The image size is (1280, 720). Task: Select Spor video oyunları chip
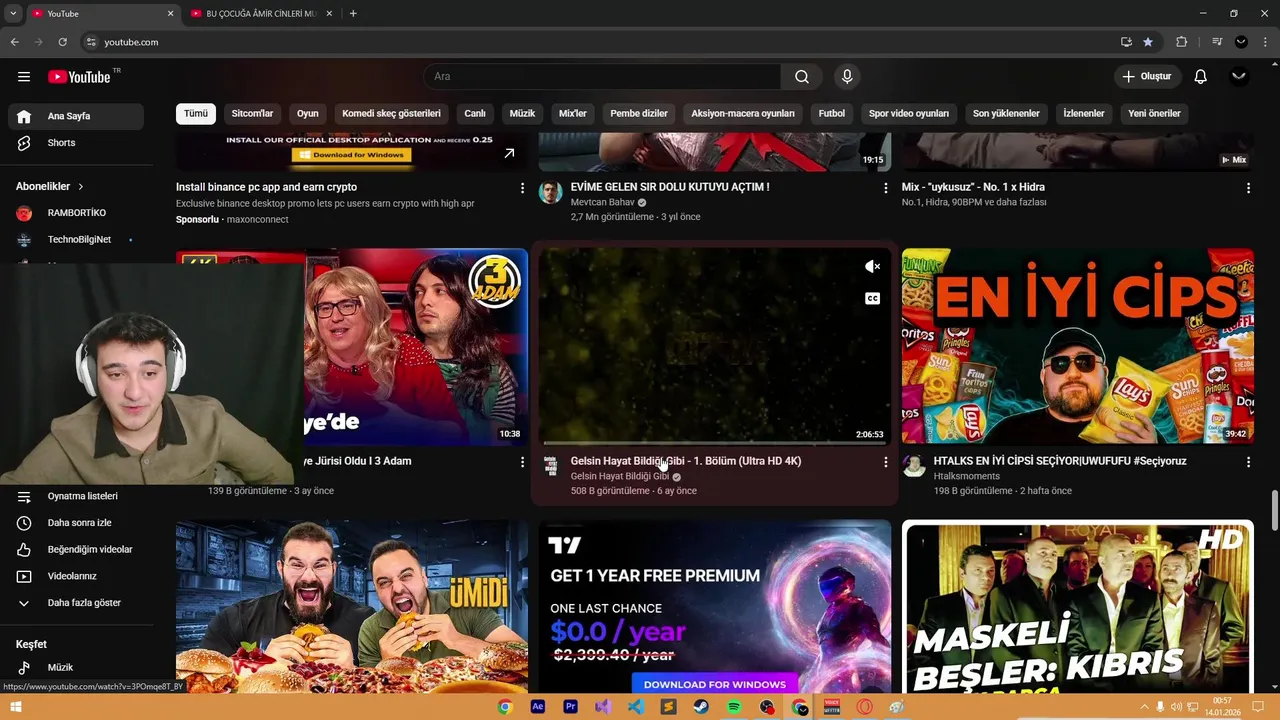(909, 114)
